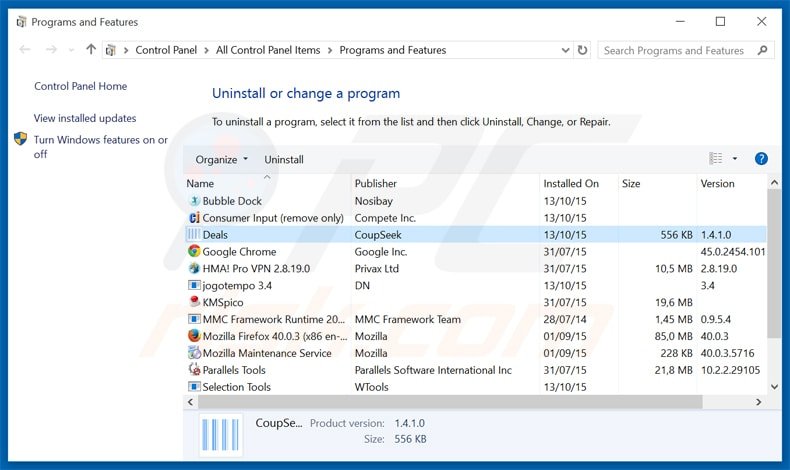Open View installed updates link
This screenshot has height=470, width=790.
click(x=85, y=118)
